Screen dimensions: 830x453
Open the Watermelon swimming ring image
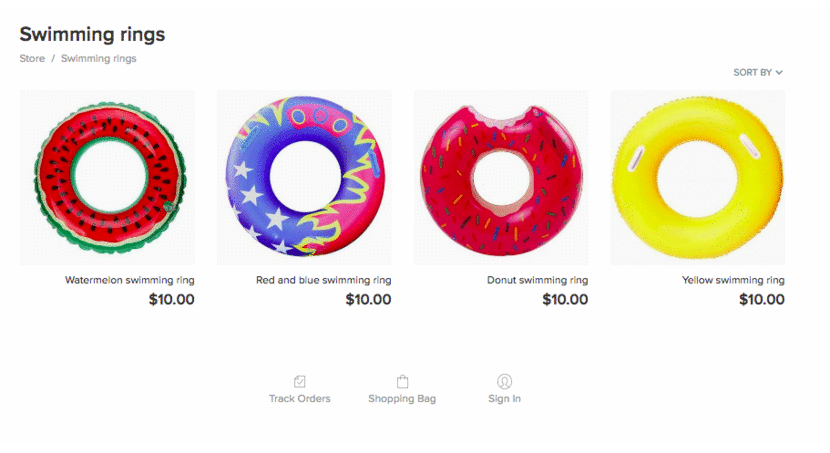pyautogui.click(x=107, y=177)
